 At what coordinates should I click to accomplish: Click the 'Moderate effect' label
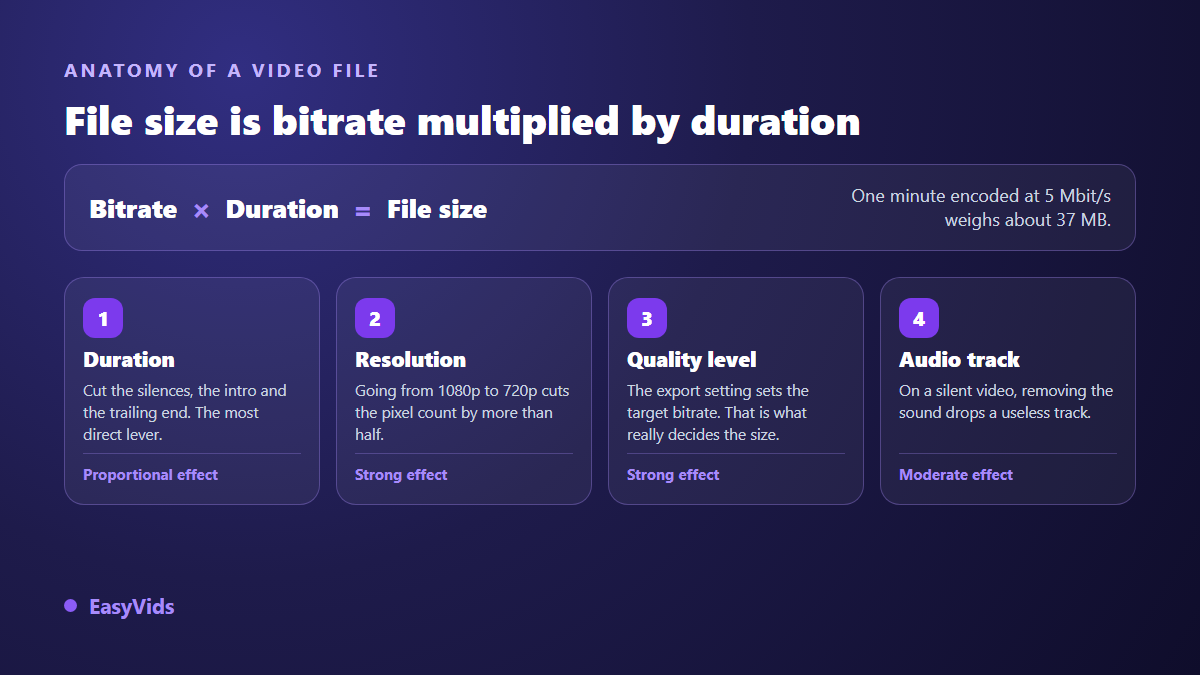click(956, 475)
